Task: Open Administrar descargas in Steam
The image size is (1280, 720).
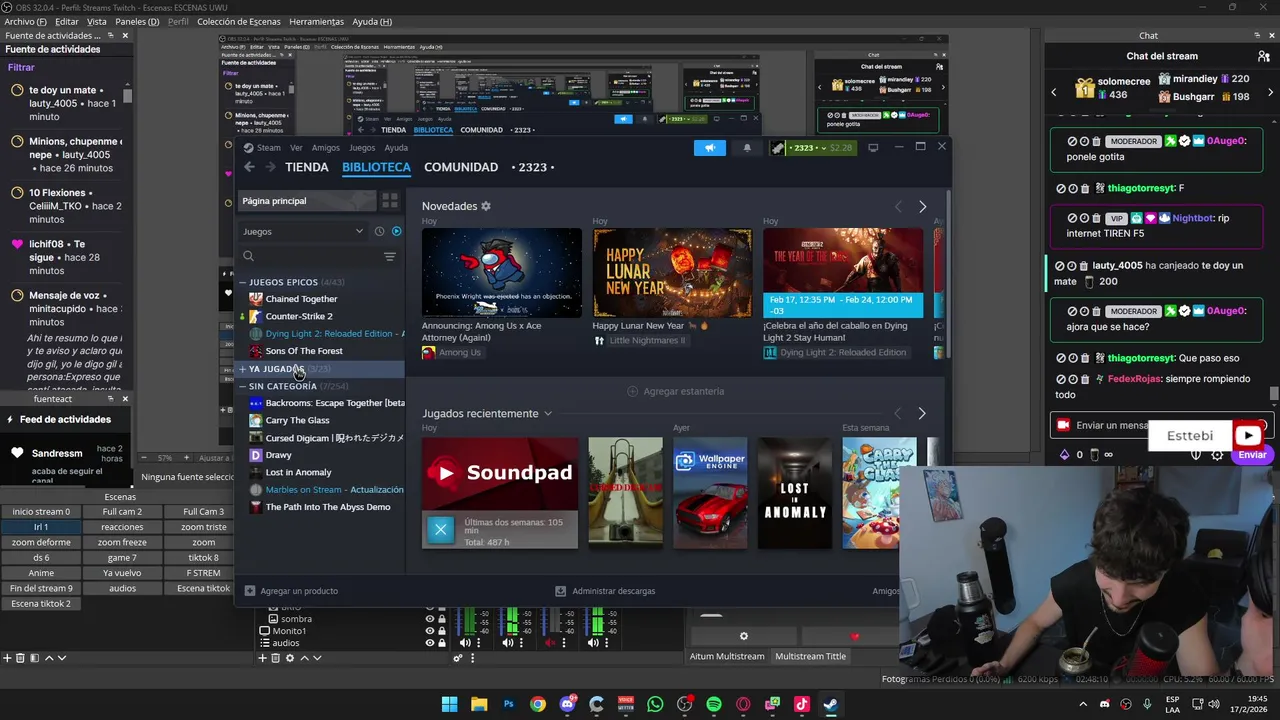Action: pyautogui.click(x=605, y=591)
